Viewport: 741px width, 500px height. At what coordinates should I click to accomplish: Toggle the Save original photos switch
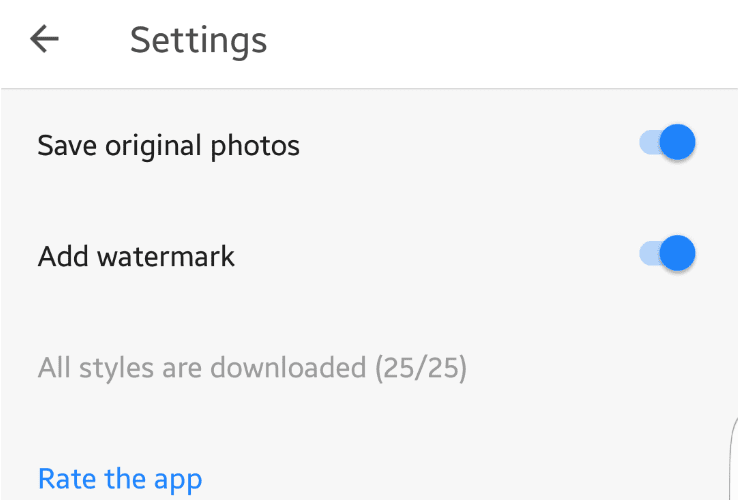tap(667, 143)
